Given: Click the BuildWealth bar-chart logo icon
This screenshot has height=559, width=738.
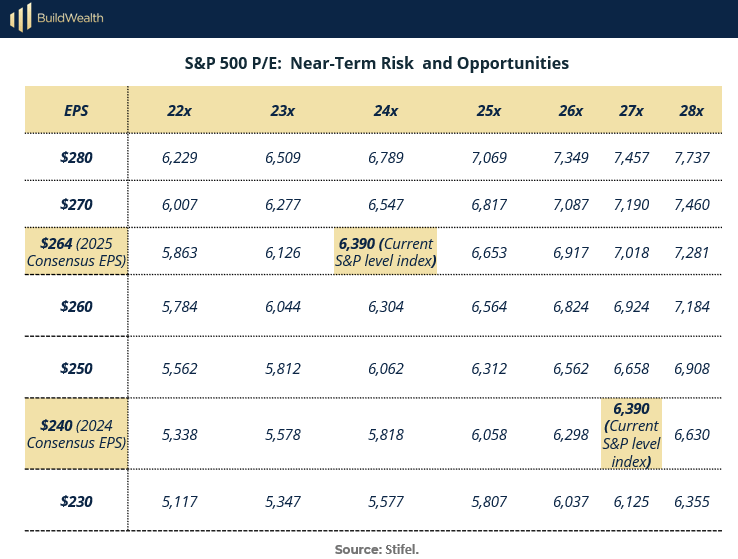Looking at the screenshot, I should click(19, 18).
